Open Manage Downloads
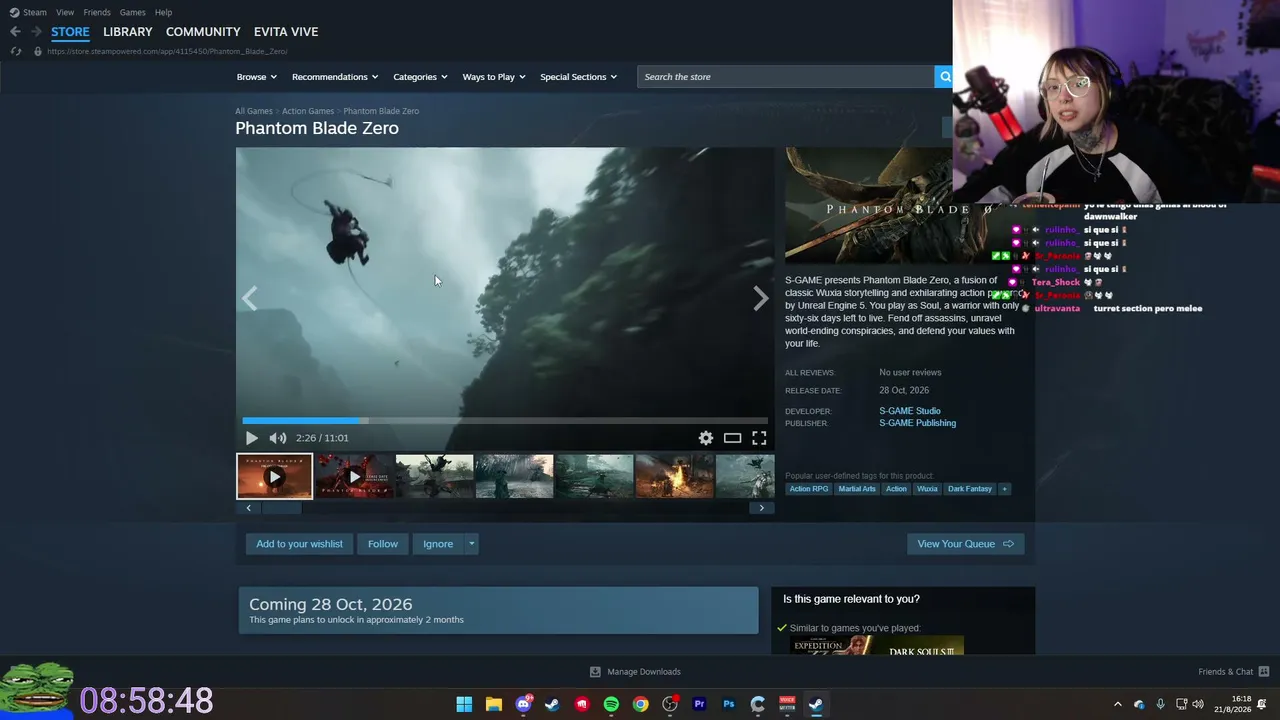The image size is (1280, 720). pos(635,672)
